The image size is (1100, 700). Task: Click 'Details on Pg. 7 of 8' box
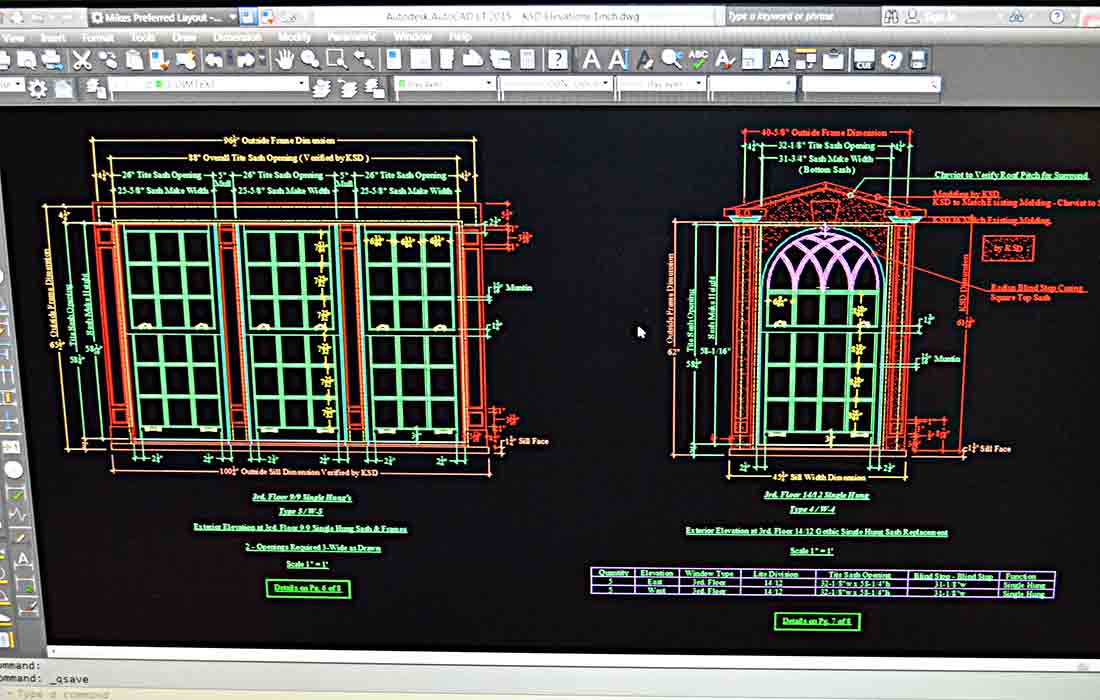pyautogui.click(x=817, y=621)
